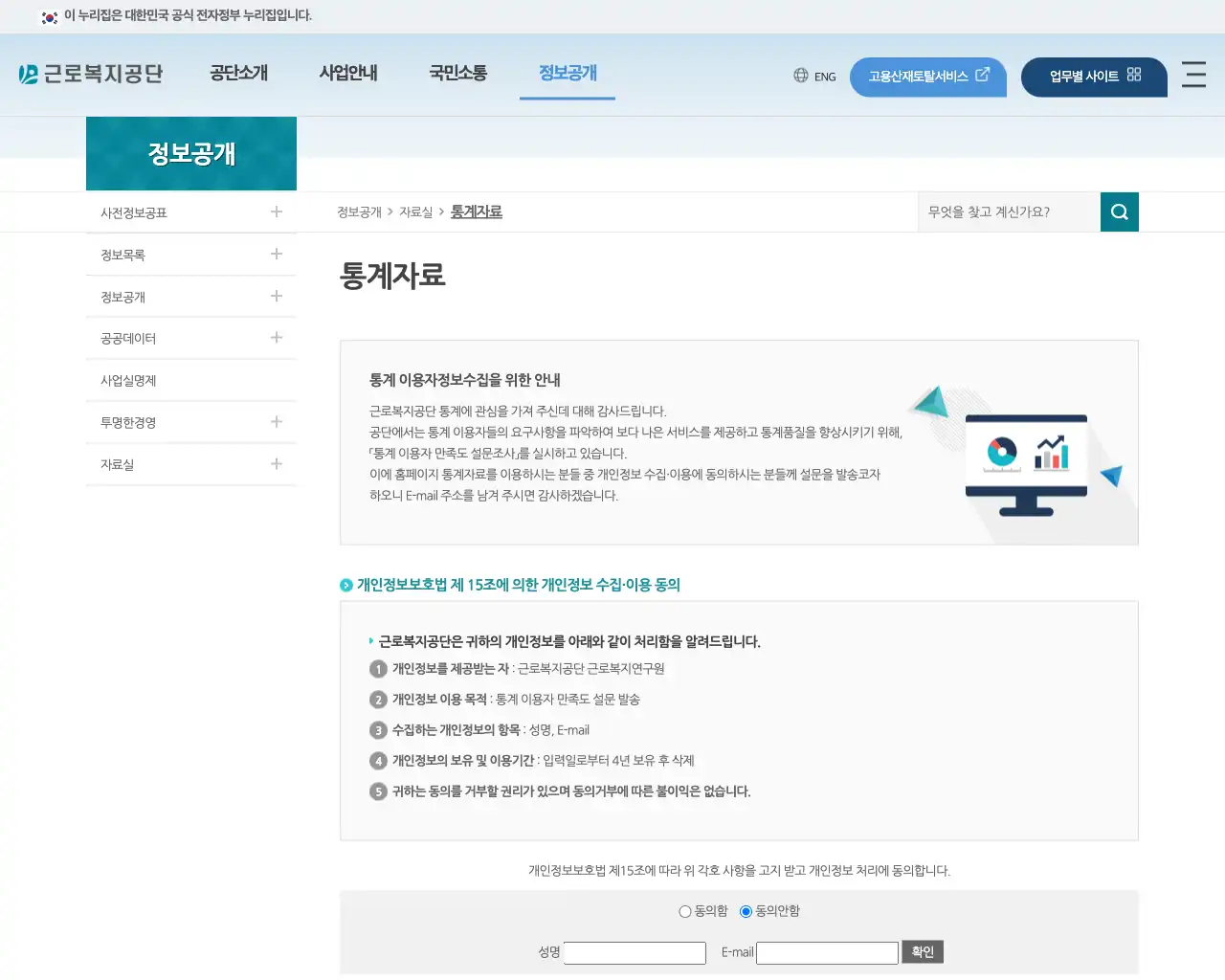Image resolution: width=1225 pixels, height=980 pixels.
Task: Click the 확인 submit button
Action: point(922,951)
